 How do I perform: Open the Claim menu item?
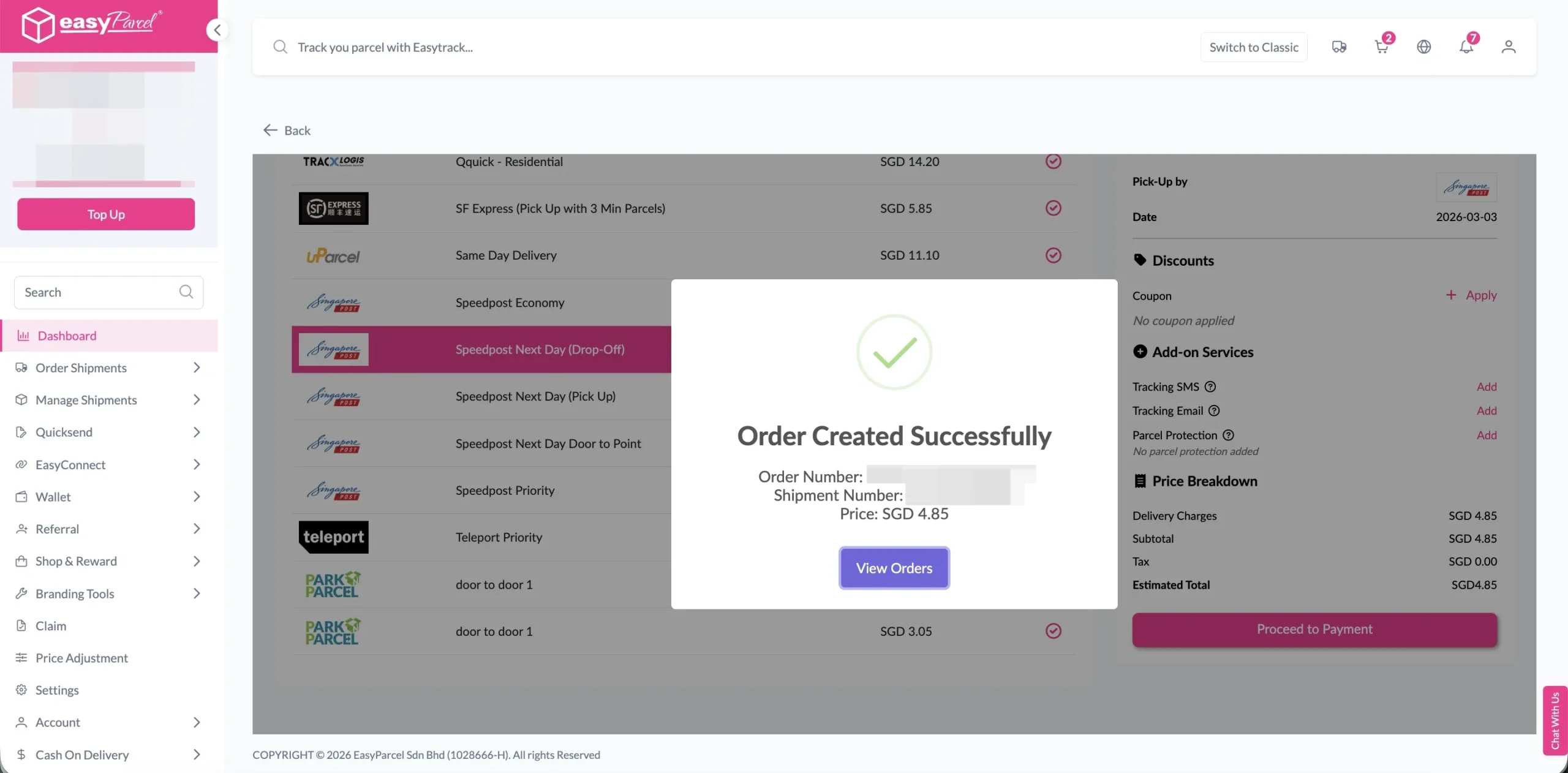pyautogui.click(x=51, y=626)
